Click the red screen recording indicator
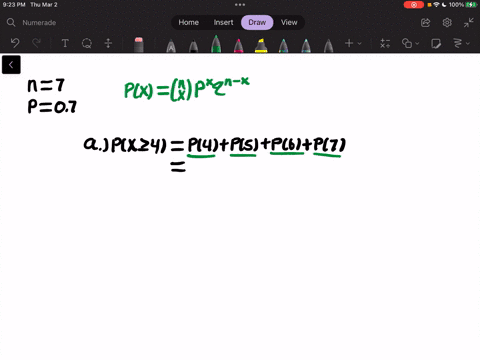Screen dimensions: 480x360 pos(414,5)
